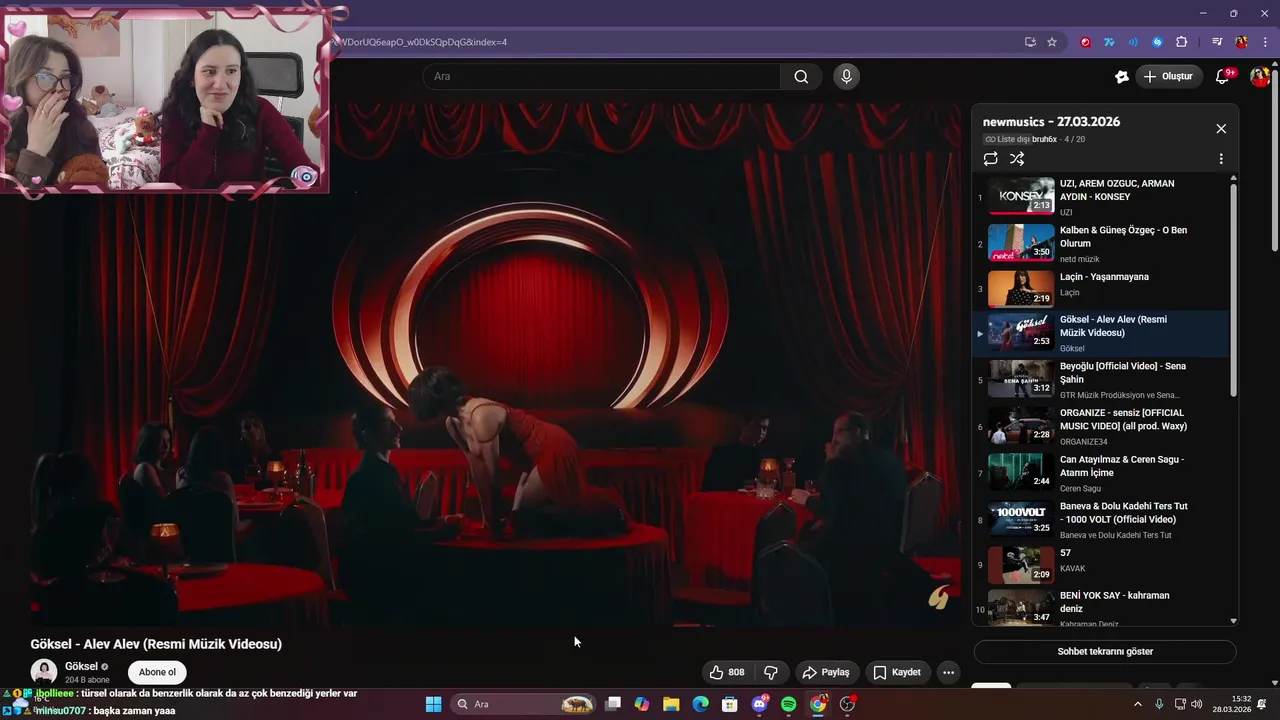
Task: Click the video title Göksel - Alev Alev
Action: point(156,644)
